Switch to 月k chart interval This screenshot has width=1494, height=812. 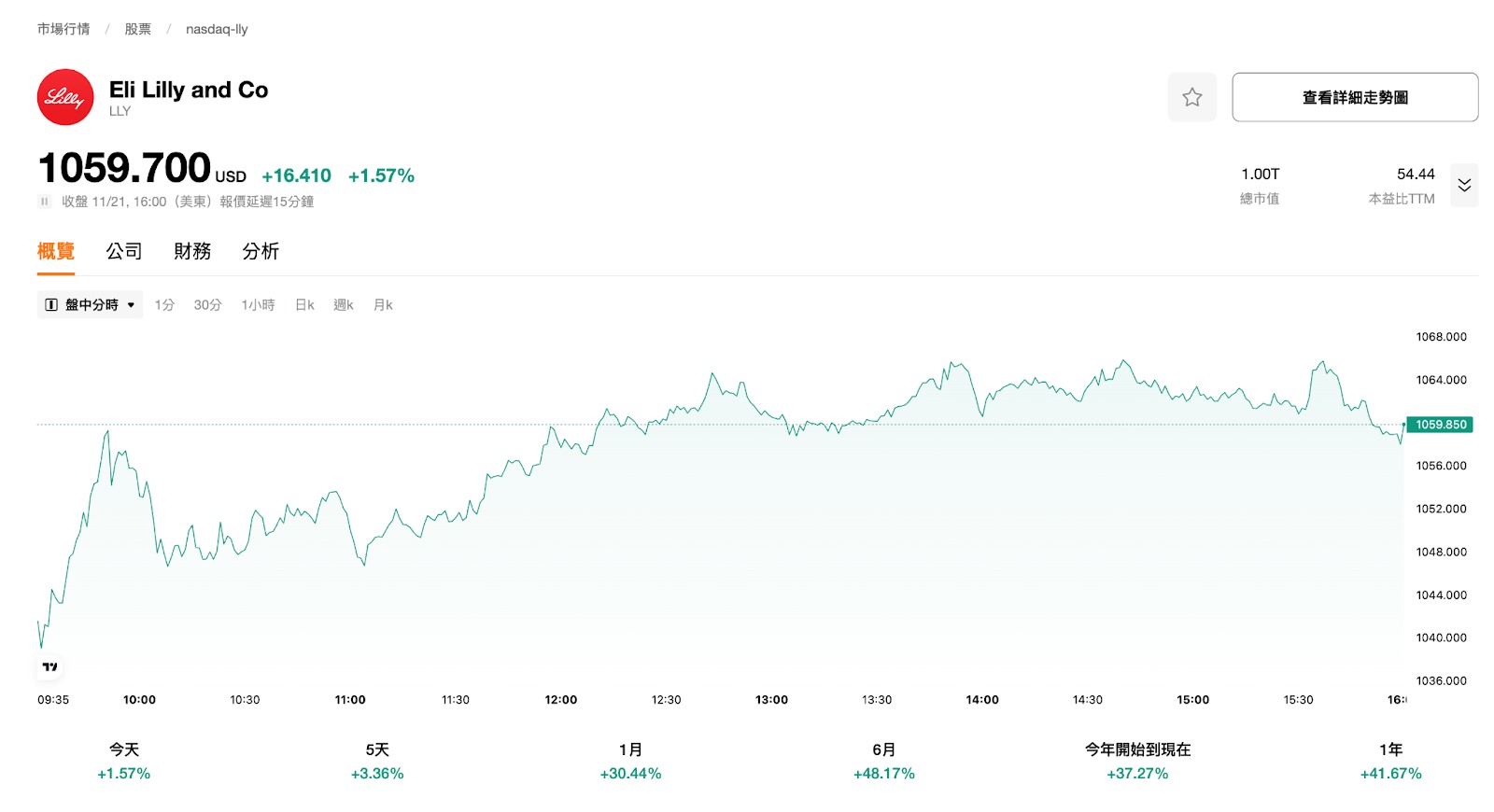[383, 305]
